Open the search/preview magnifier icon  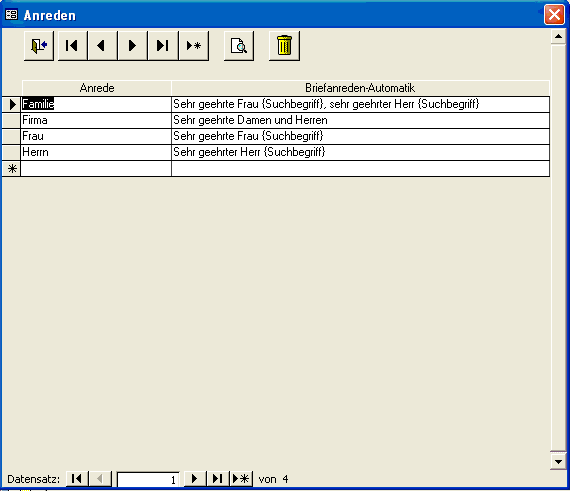(x=239, y=46)
